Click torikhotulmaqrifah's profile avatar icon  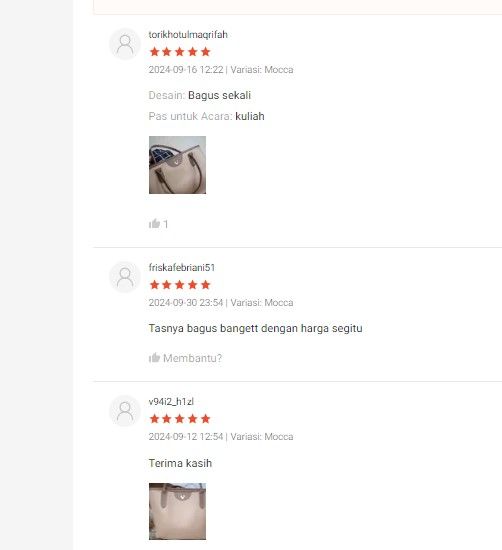[125, 44]
